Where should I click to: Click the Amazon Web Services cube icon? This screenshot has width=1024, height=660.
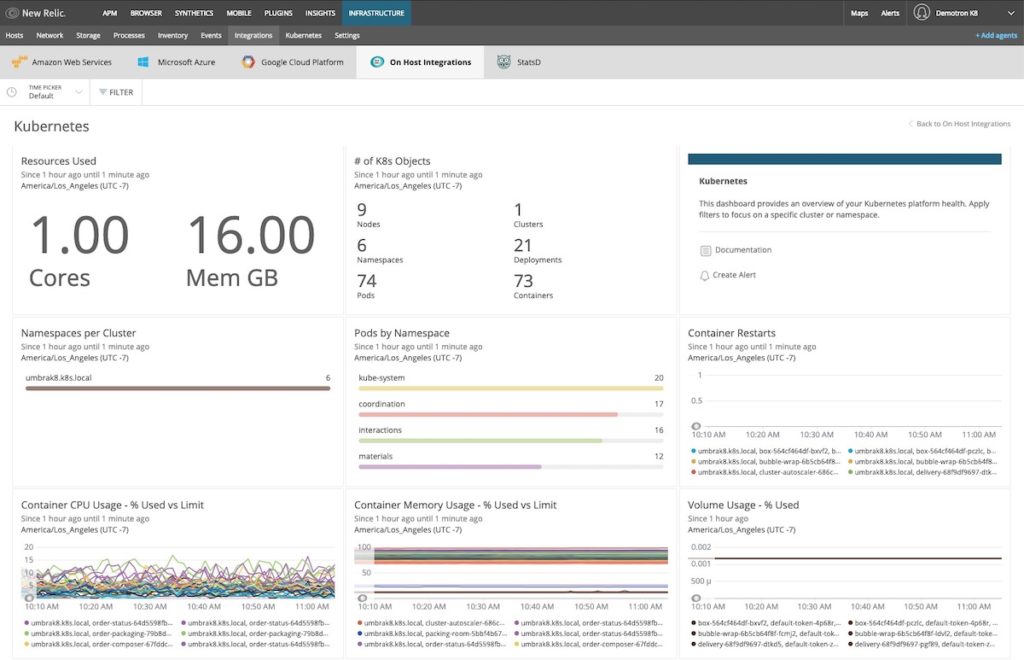[20, 62]
